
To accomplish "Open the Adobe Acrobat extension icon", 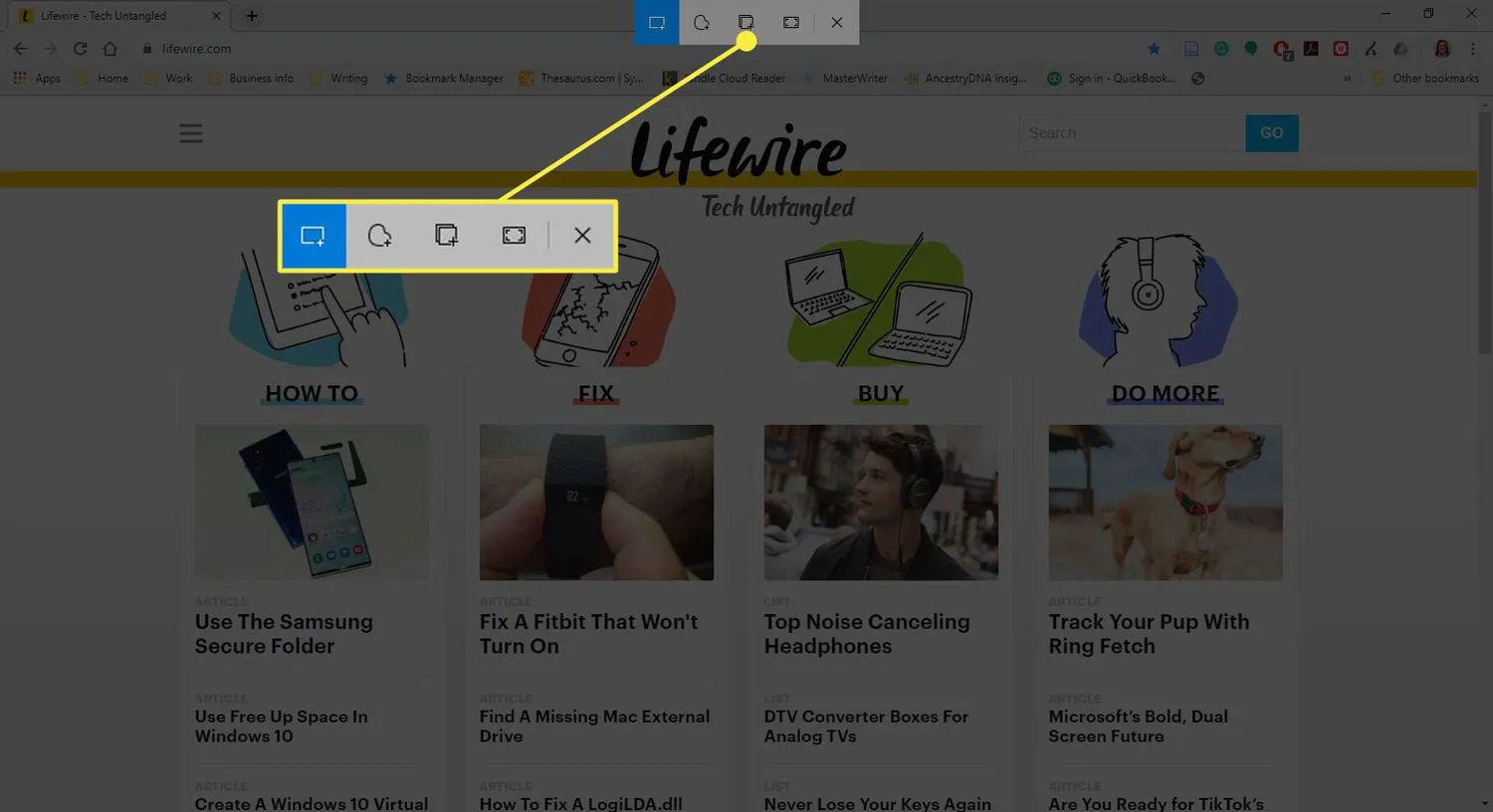I will [x=1311, y=49].
